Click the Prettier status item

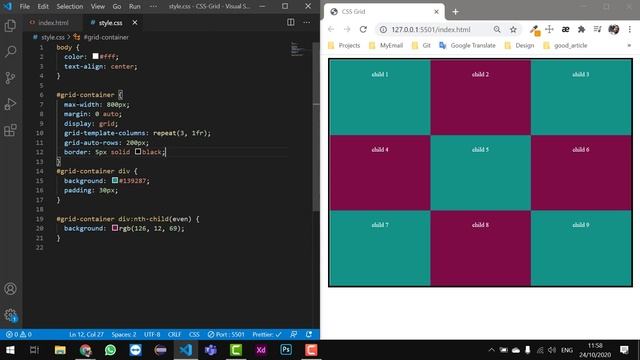click(267, 334)
